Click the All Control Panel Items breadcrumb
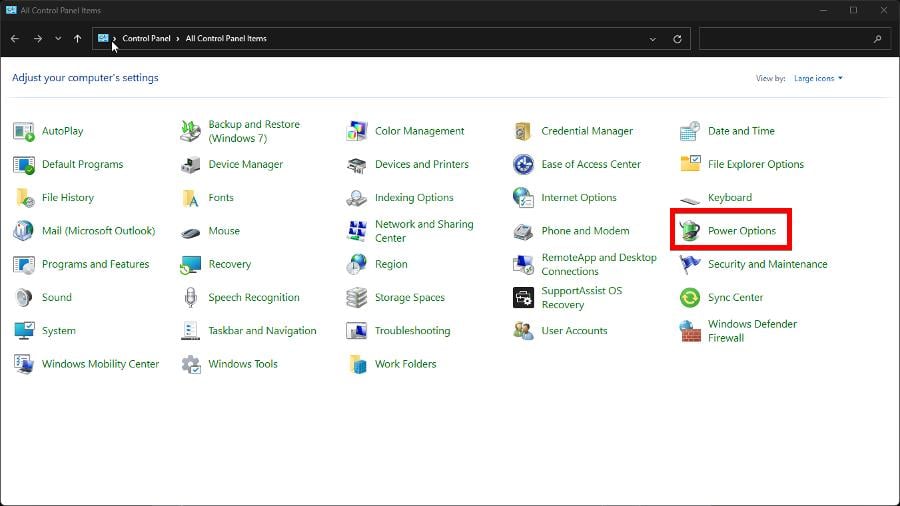This screenshot has height=506, width=900. pyautogui.click(x=226, y=38)
